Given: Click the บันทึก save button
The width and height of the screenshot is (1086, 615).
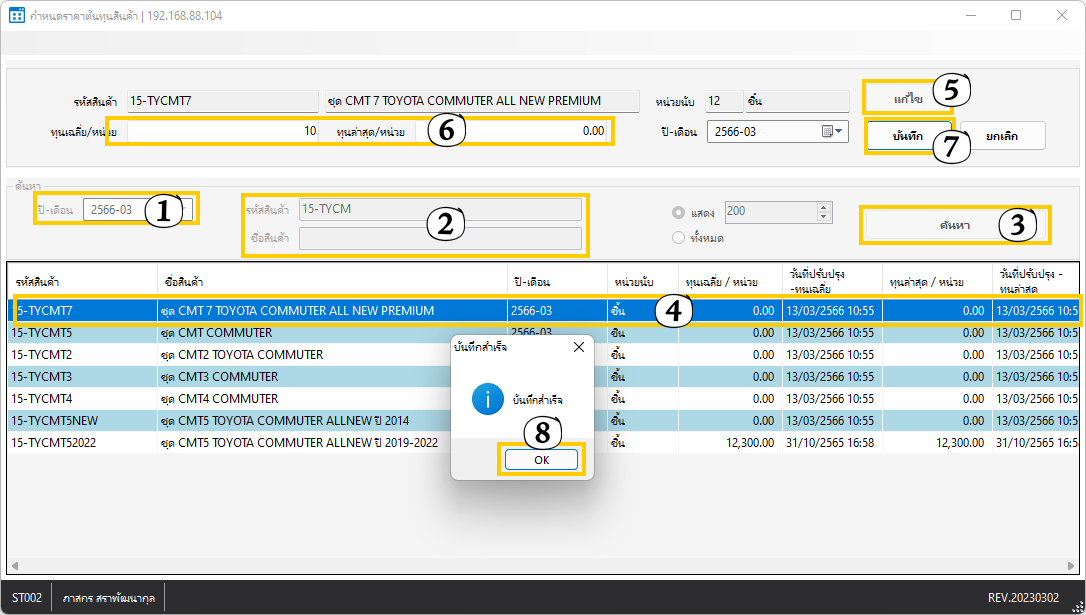Looking at the screenshot, I should pyautogui.click(x=907, y=136).
